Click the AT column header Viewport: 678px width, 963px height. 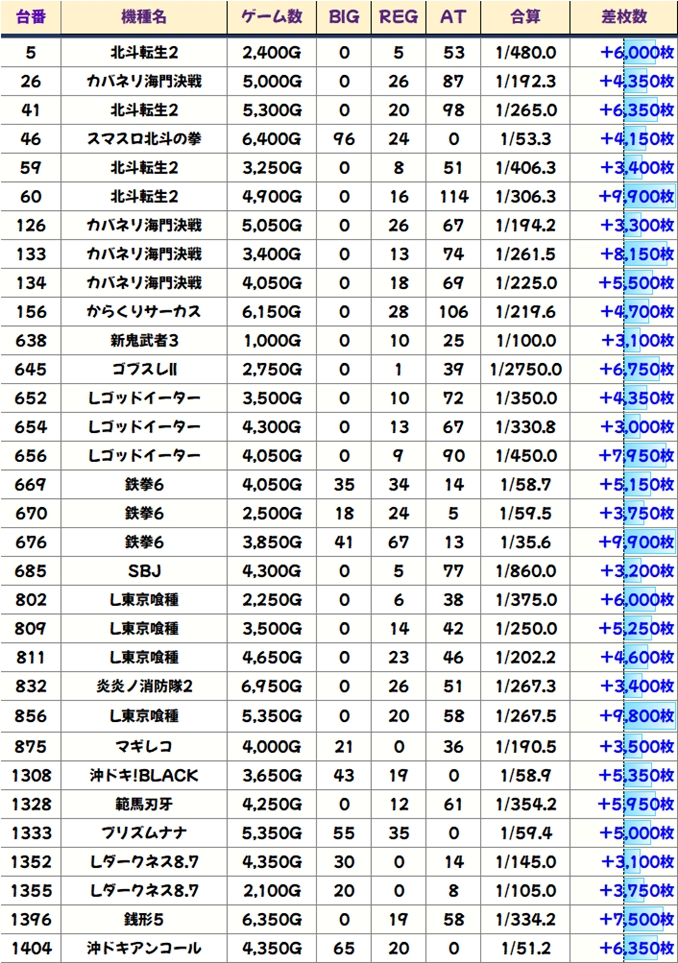453,17
